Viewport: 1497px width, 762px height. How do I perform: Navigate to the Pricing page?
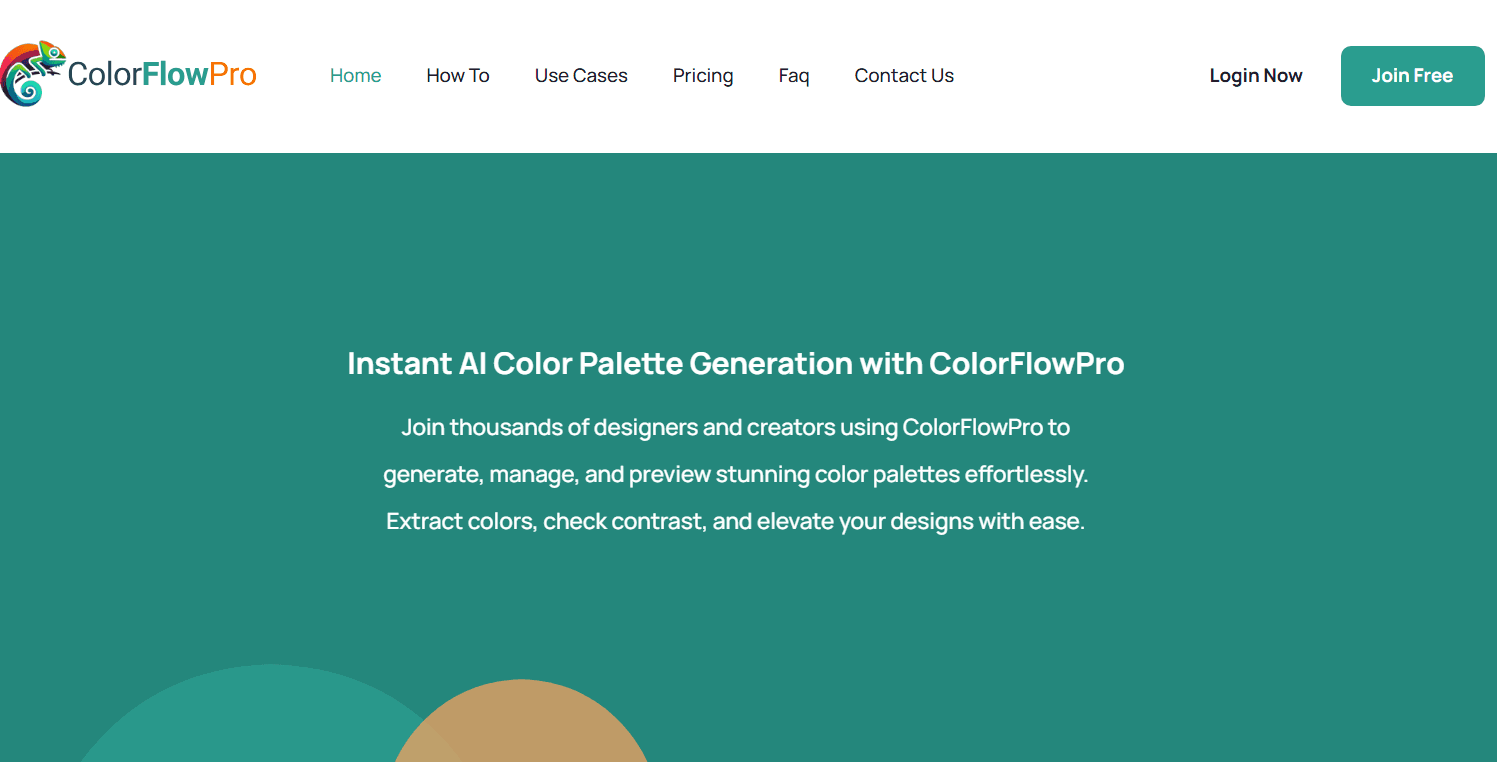pyautogui.click(x=703, y=76)
